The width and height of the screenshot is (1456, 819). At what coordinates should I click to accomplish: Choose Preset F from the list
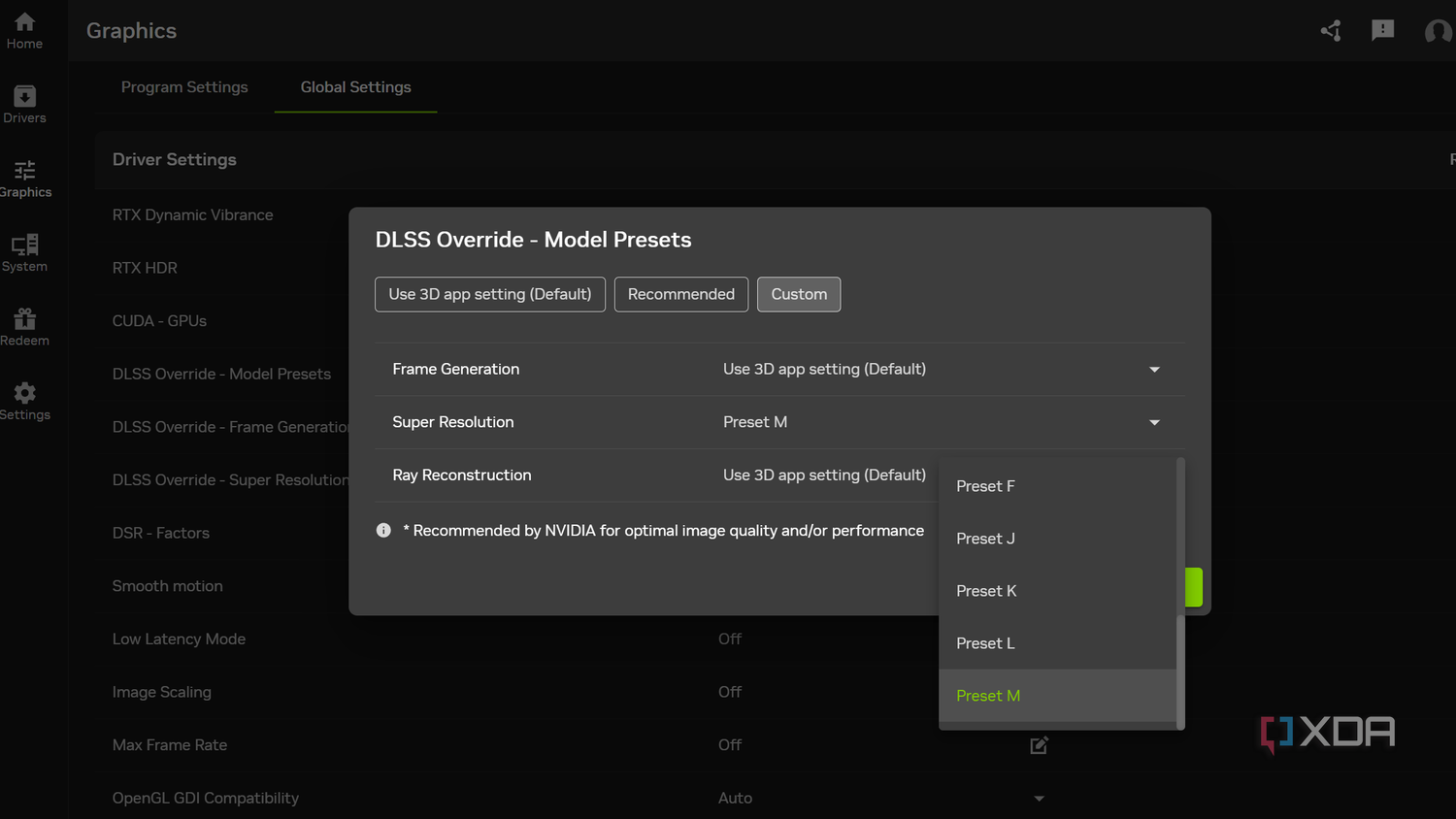1057,486
